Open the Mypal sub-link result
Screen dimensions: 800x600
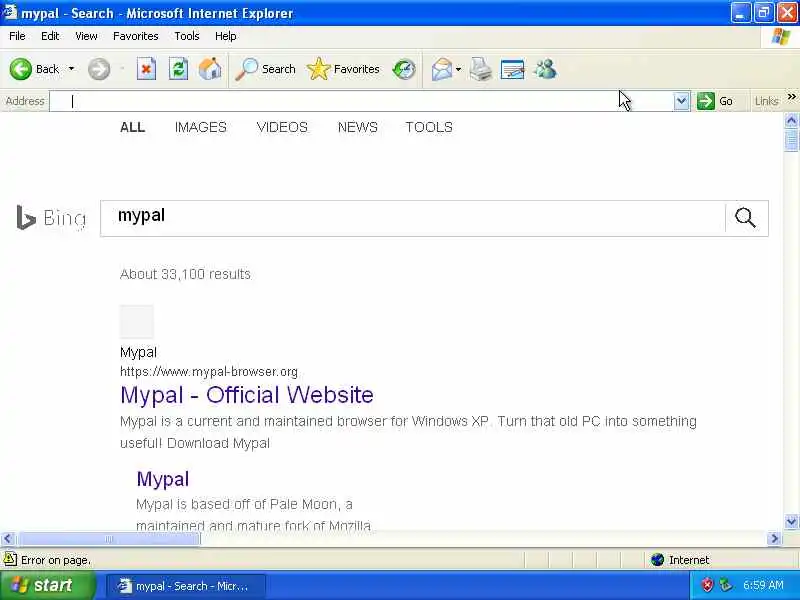pyautogui.click(x=163, y=479)
